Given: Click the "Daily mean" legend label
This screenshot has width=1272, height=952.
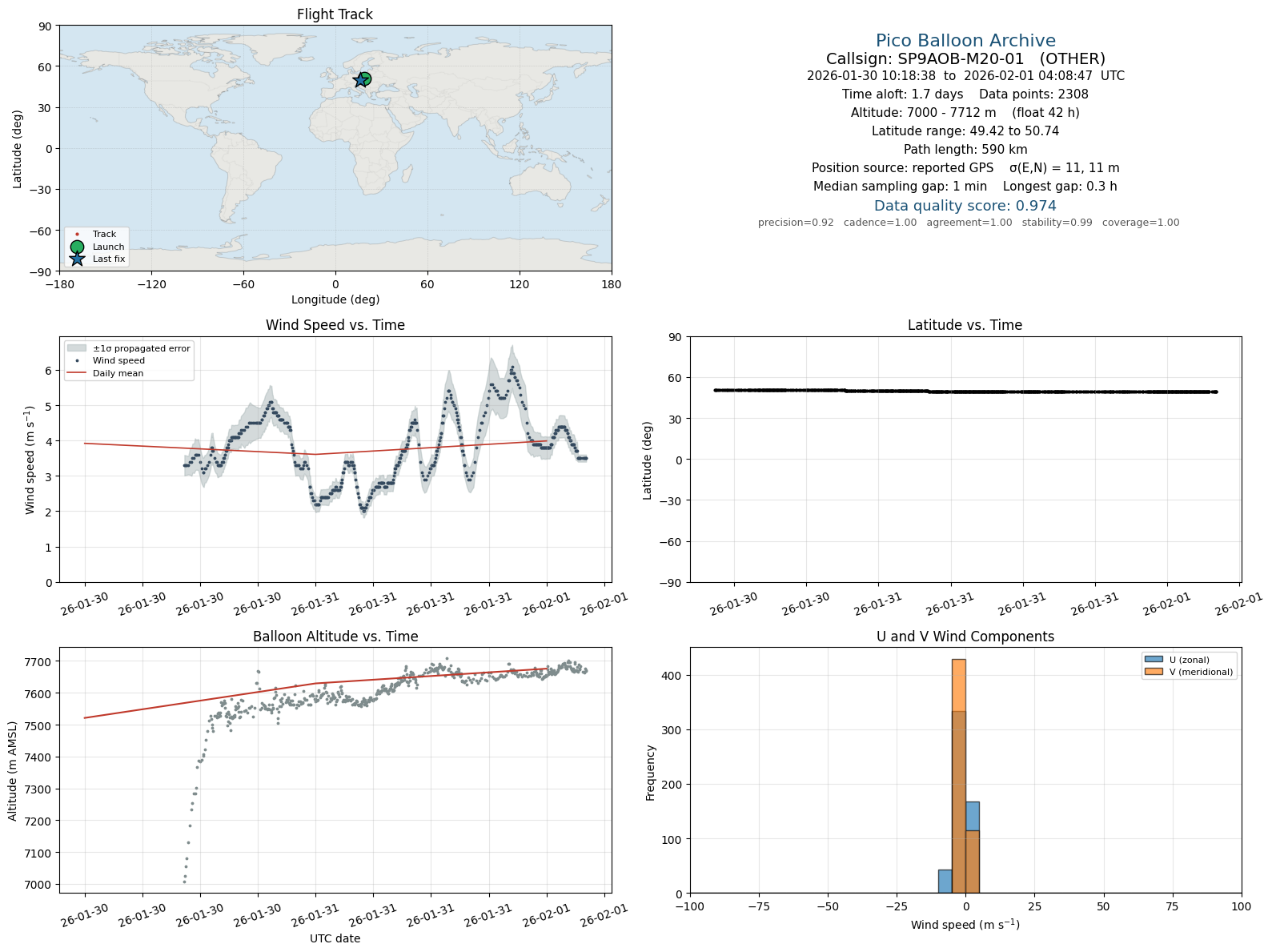Looking at the screenshot, I should coord(118,373).
